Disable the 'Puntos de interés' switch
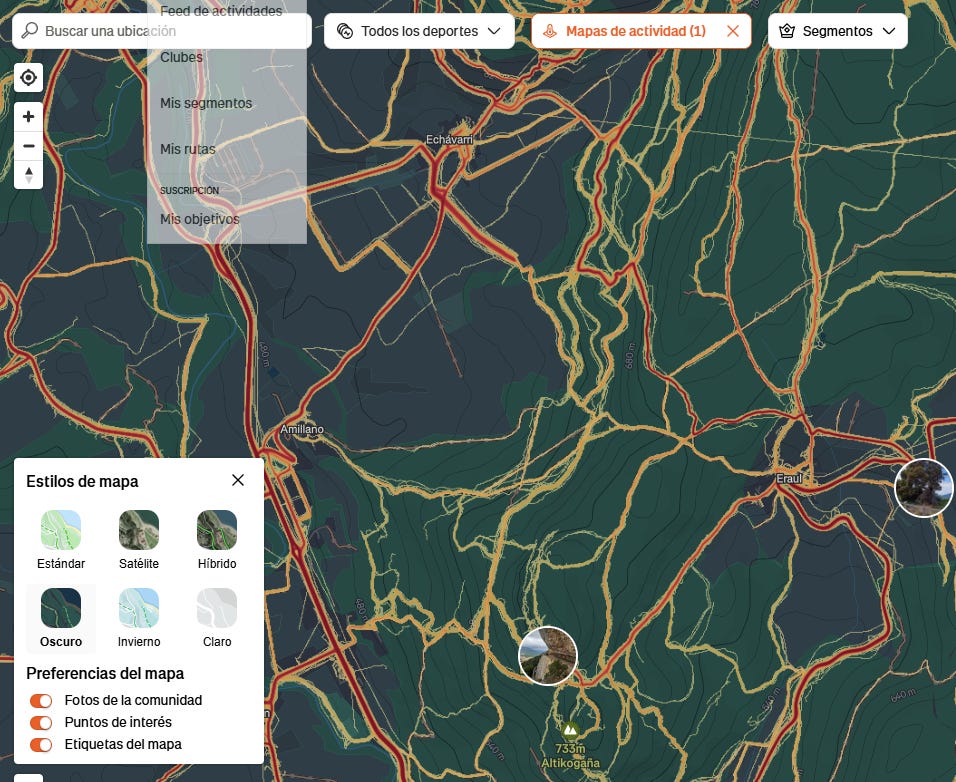The height and width of the screenshot is (782, 956). [x=41, y=723]
